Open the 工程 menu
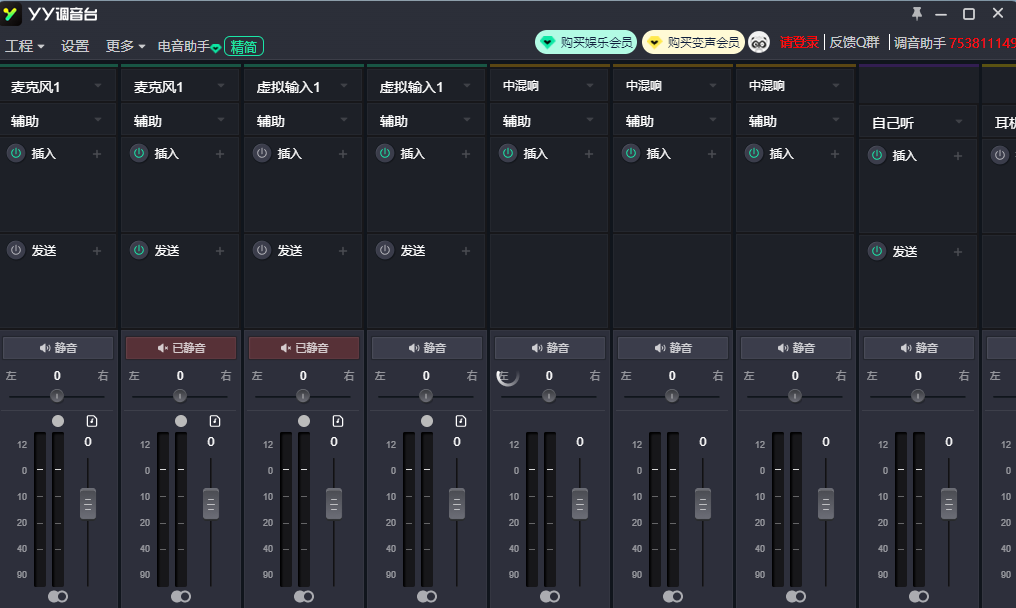Screen dimensions: 1016x608 click(x=24, y=46)
